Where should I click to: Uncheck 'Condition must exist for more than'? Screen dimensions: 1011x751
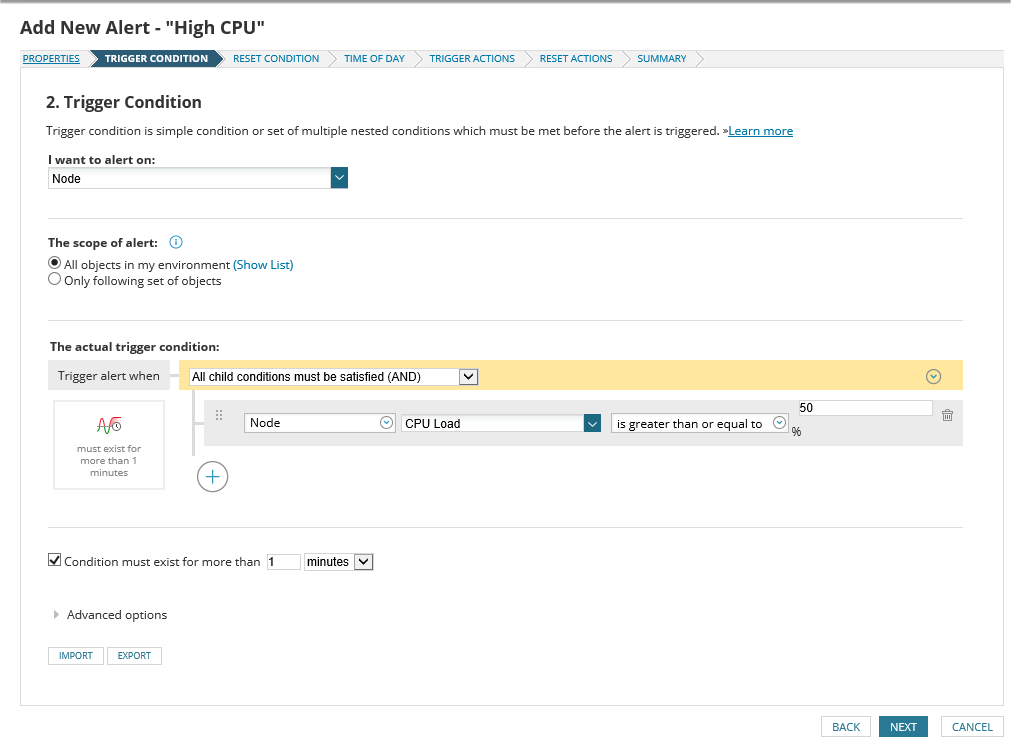tap(54, 559)
